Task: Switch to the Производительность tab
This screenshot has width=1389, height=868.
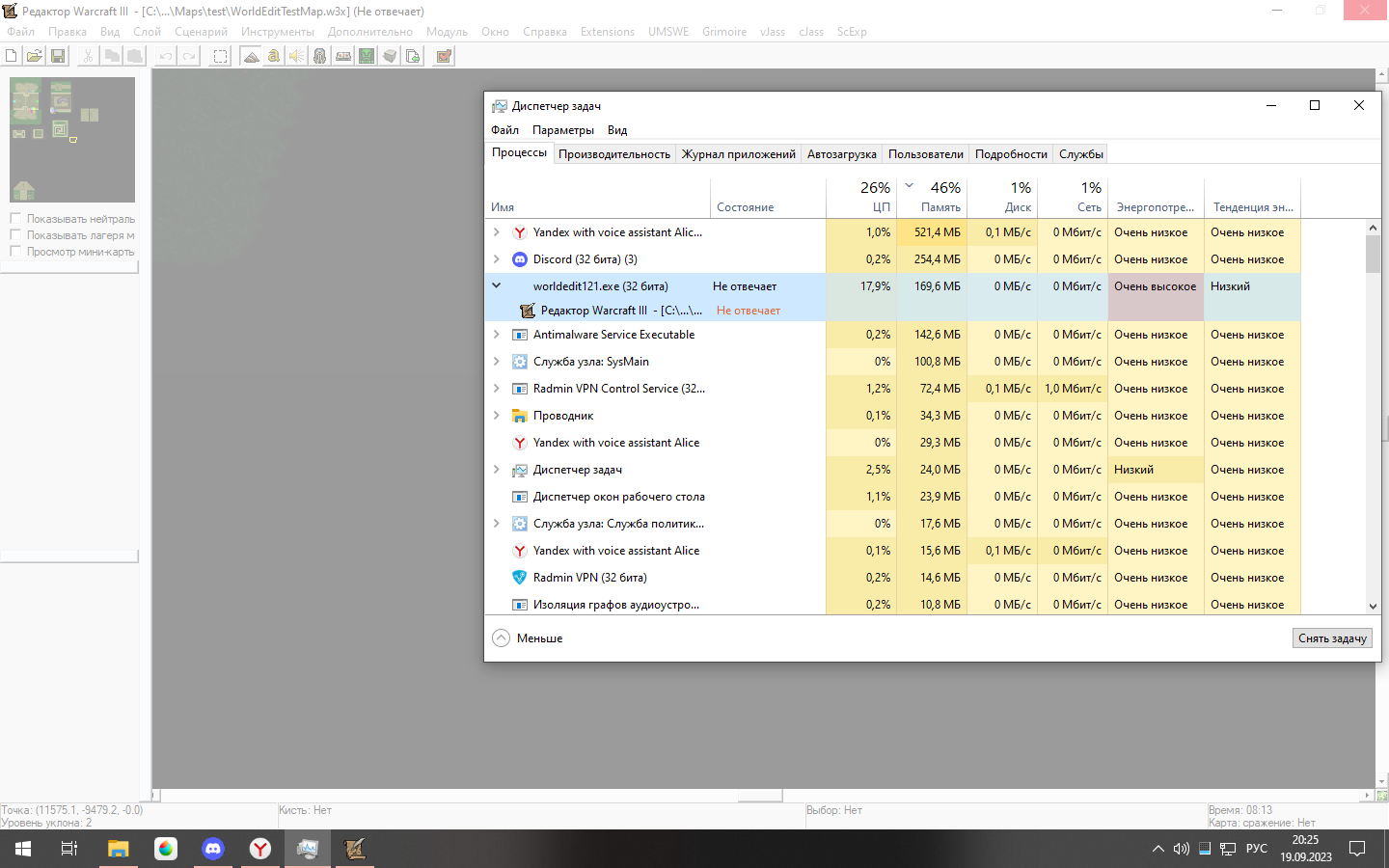Action: (613, 154)
